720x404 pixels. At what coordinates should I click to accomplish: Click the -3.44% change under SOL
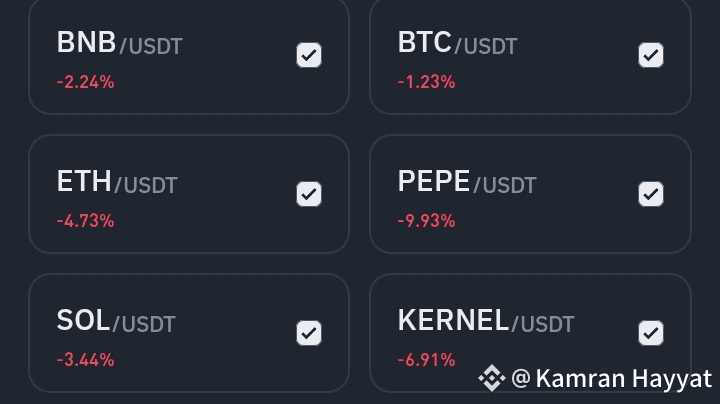pos(85,360)
